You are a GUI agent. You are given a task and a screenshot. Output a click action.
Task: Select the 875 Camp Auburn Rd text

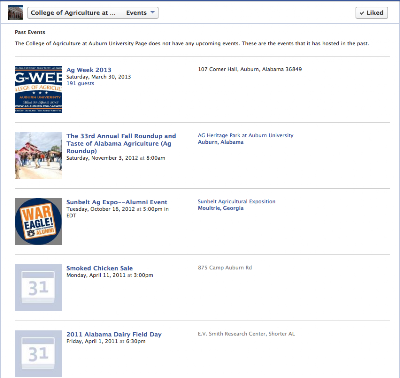tap(225, 268)
